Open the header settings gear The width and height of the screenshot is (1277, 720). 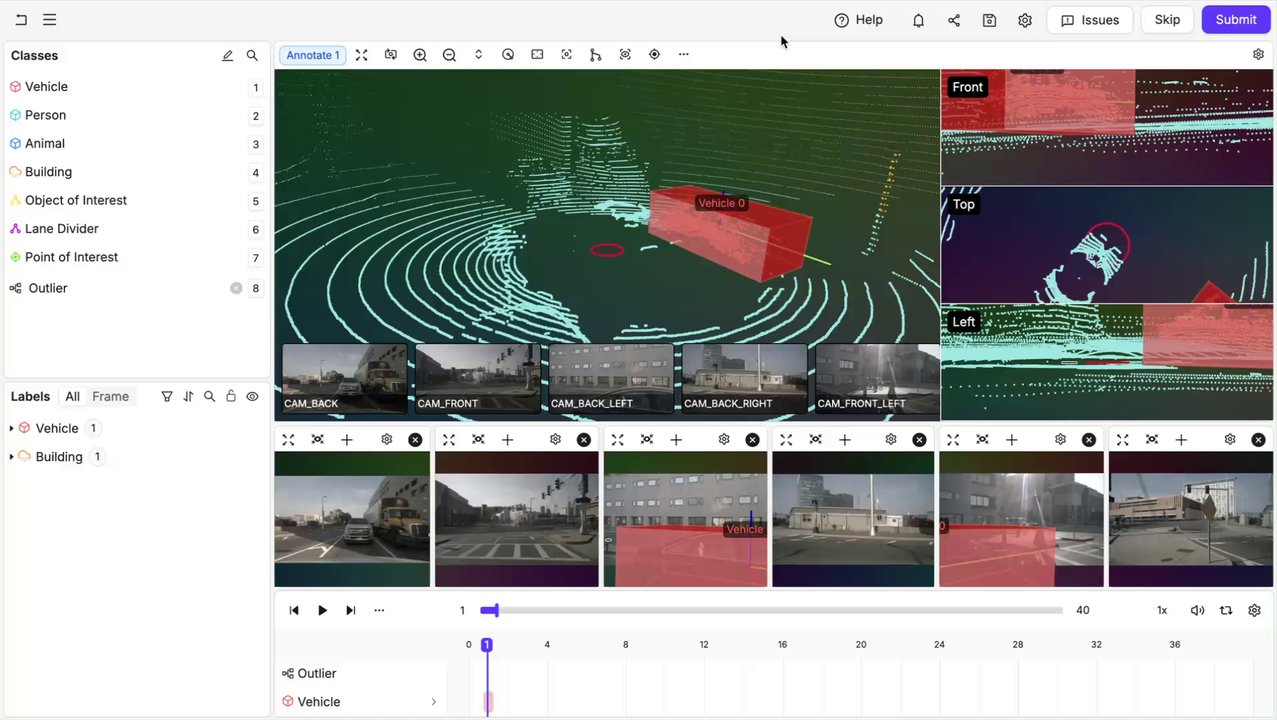(1025, 20)
